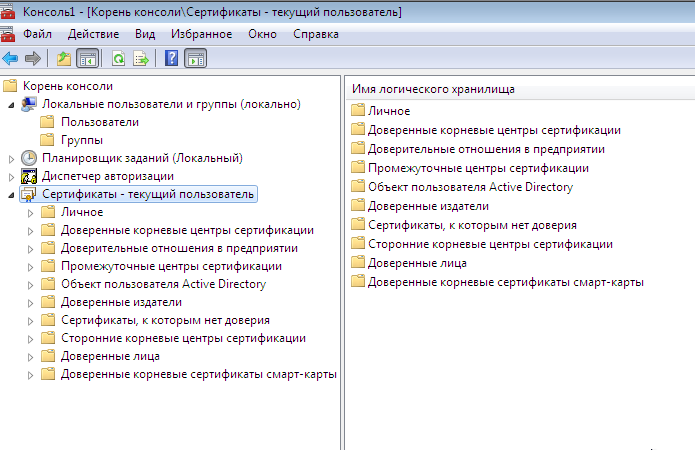Click folder icon of Сторонние корневые центры in right pane
Viewport: 695px width, 450px height.
point(358,244)
